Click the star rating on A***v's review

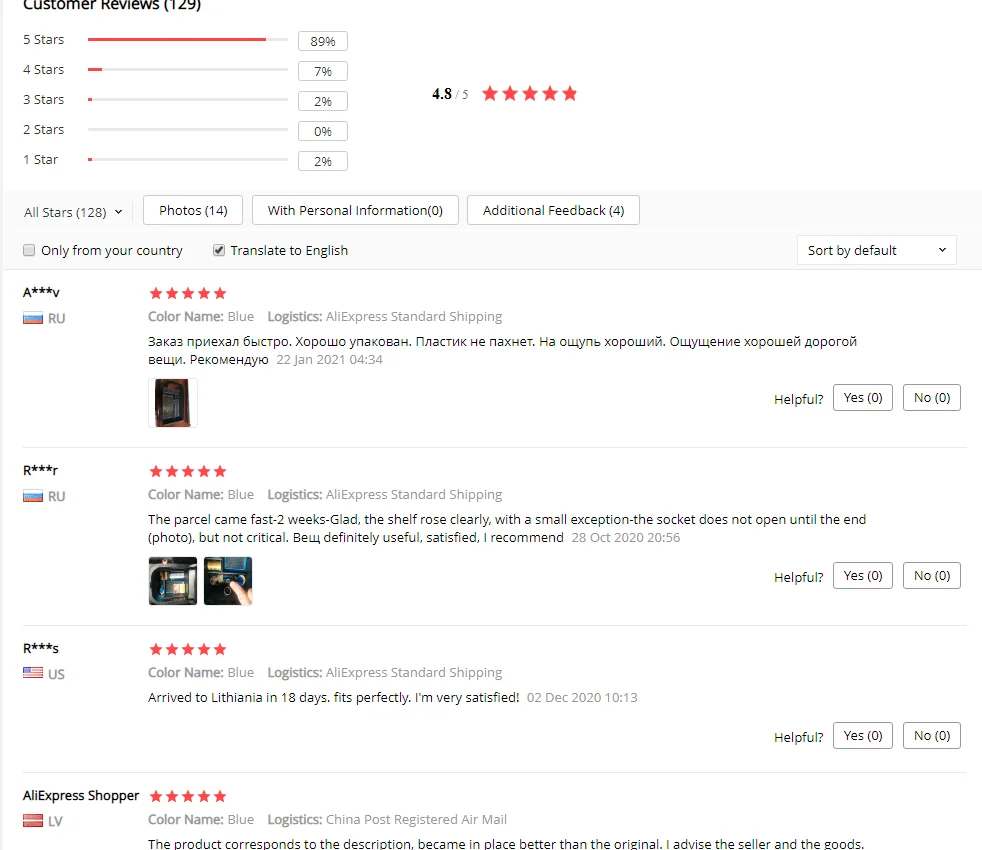click(x=187, y=293)
